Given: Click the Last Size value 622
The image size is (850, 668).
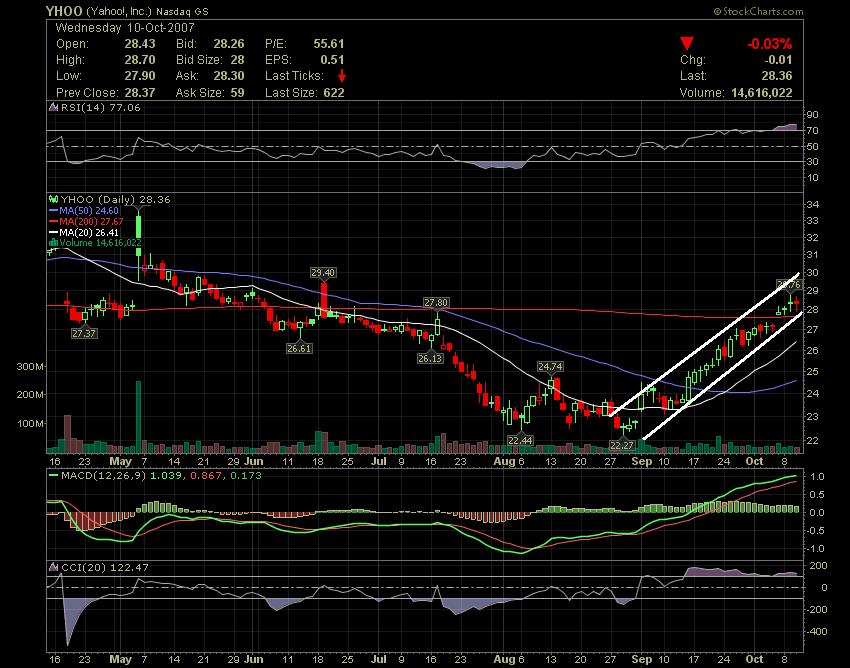Looking at the screenshot, I should 334,92.
